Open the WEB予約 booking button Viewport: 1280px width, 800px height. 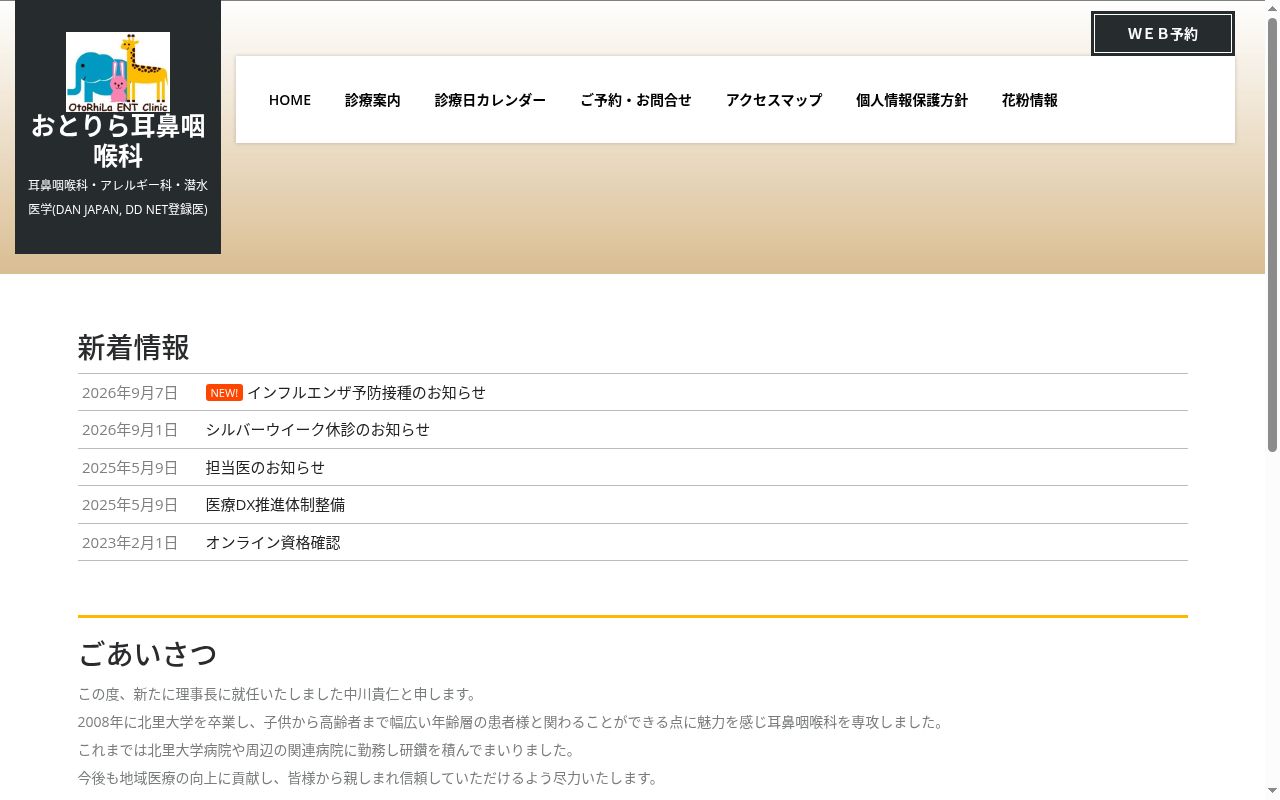(x=1162, y=34)
